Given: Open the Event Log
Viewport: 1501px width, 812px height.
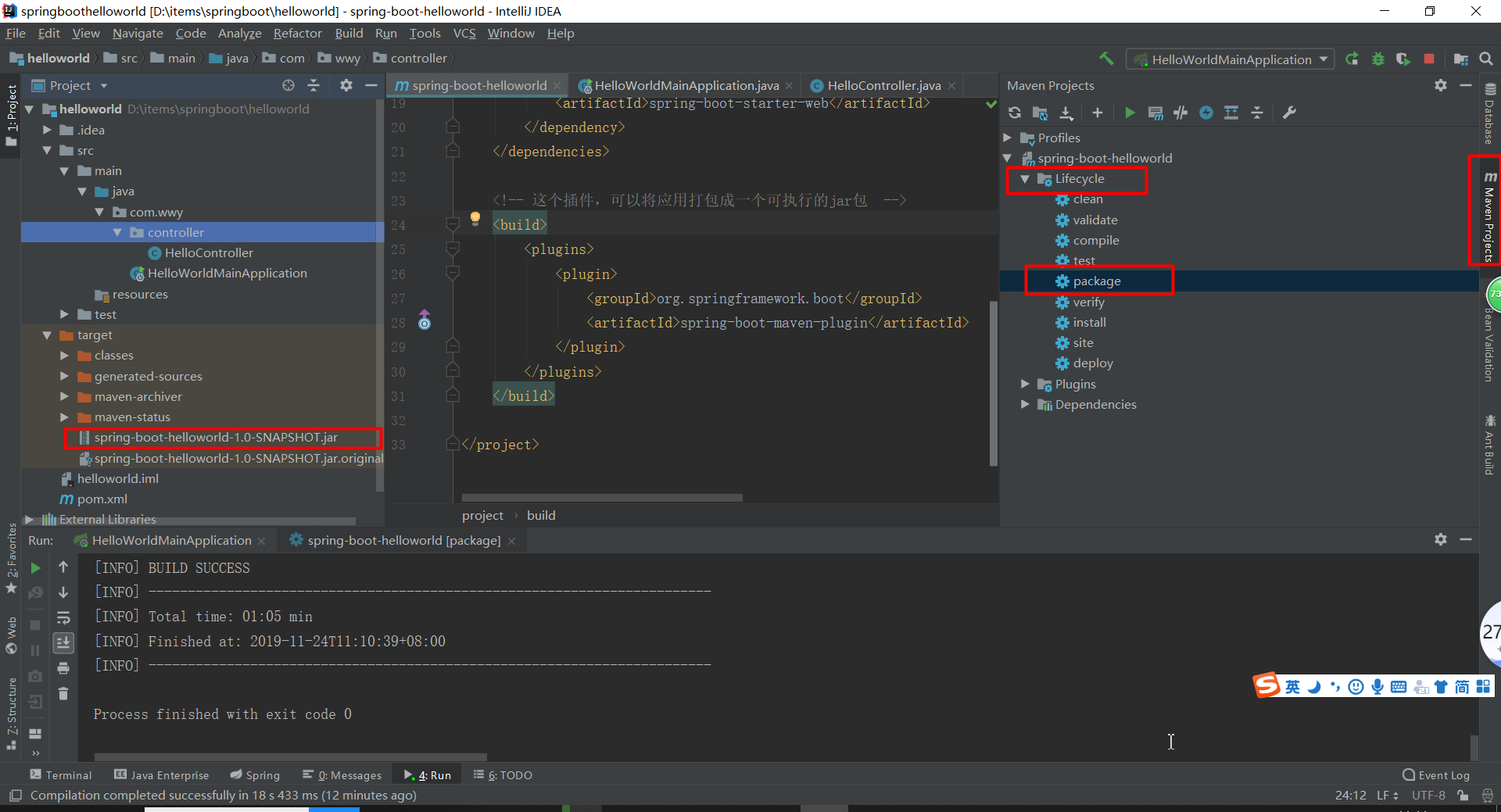Looking at the screenshot, I should pyautogui.click(x=1436, y=774).
